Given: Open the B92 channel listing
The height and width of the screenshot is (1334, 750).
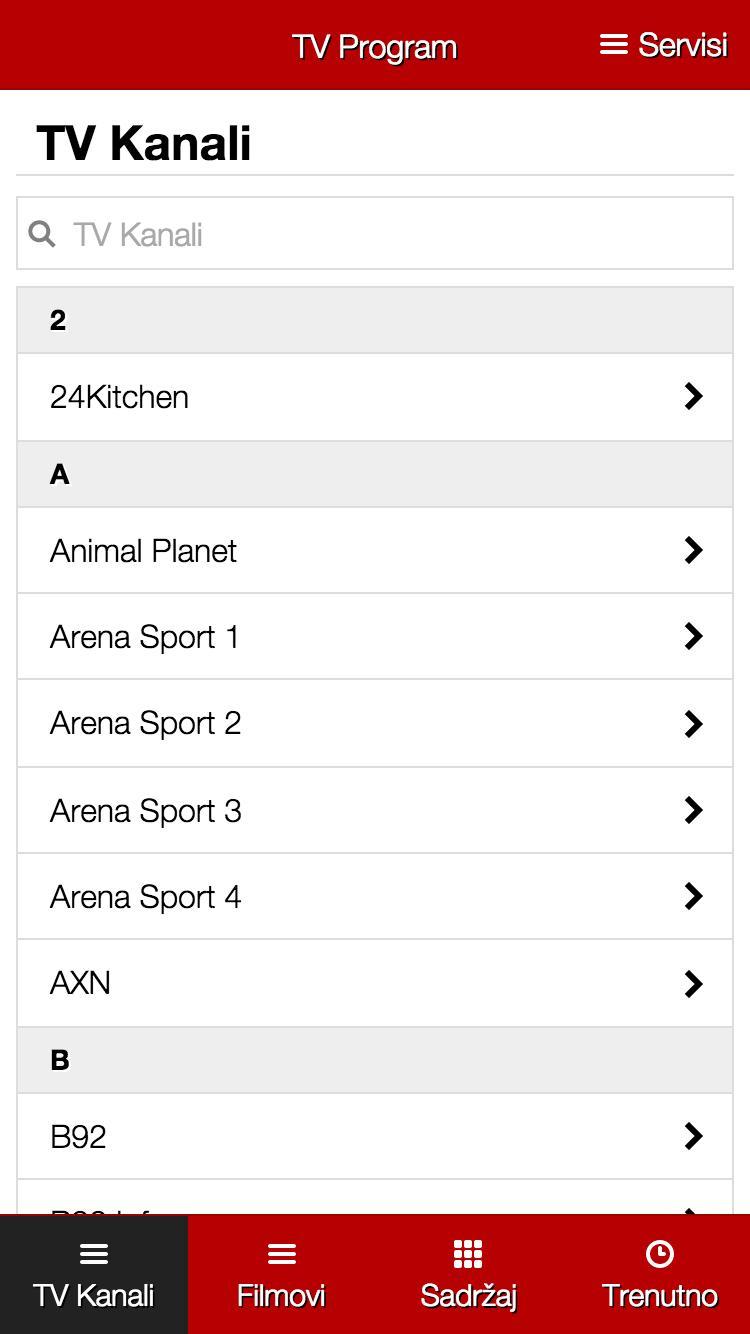Looking at the screenshot, I should [78, 1137].
